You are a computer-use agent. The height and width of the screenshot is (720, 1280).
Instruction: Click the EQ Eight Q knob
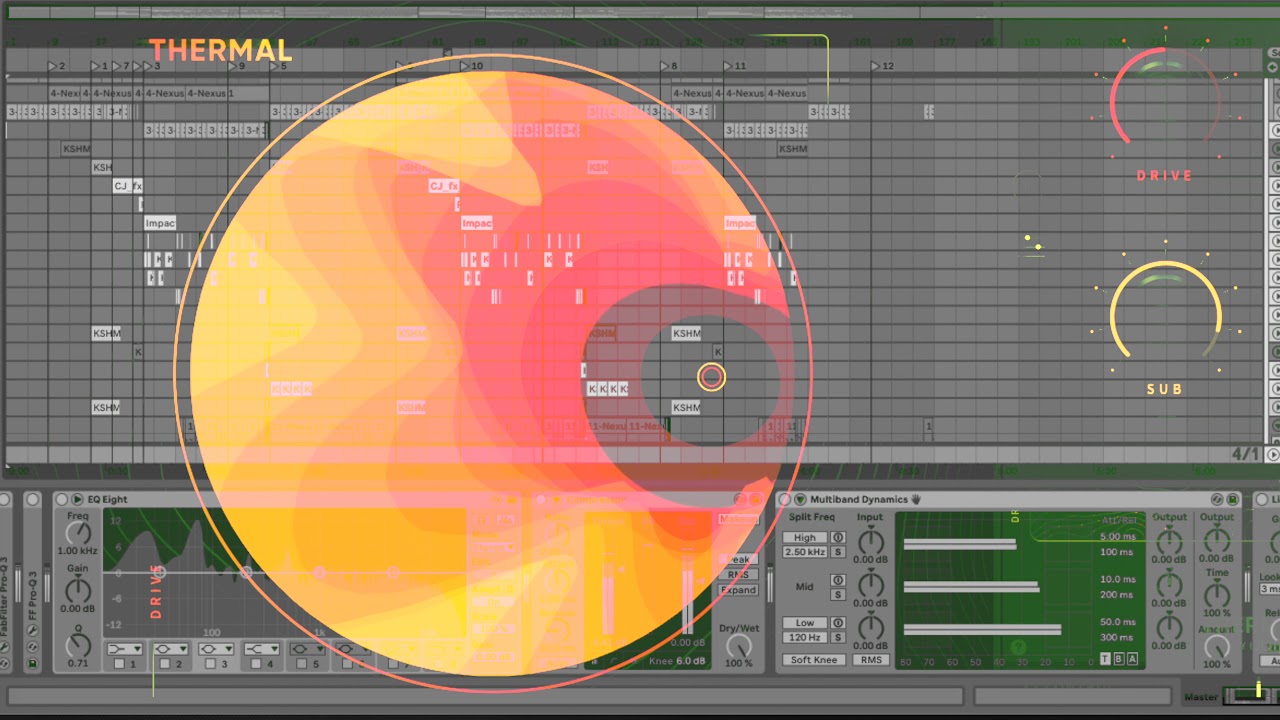point(78,645)
